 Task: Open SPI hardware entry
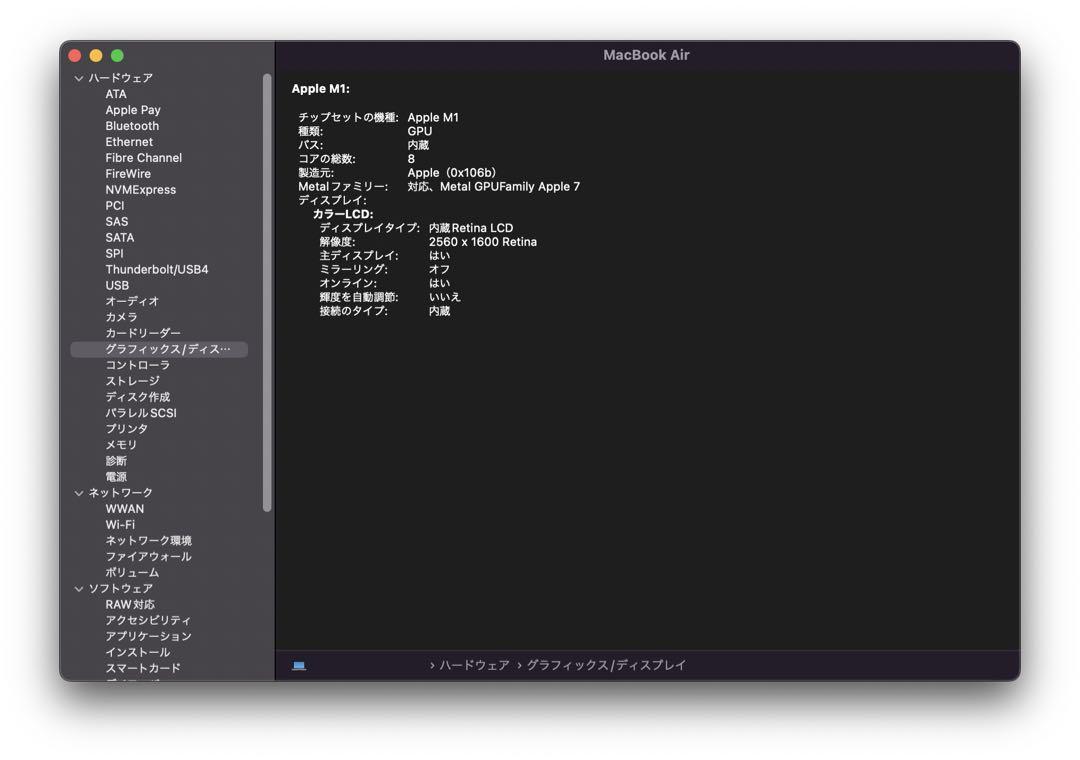114,254
